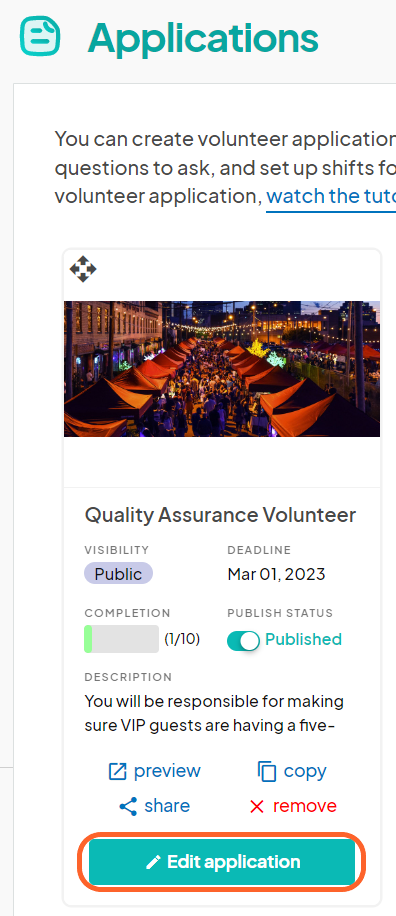Toggle the Published status switch
The width and height of the screenshot is (396, 916).
coord(243,641)
